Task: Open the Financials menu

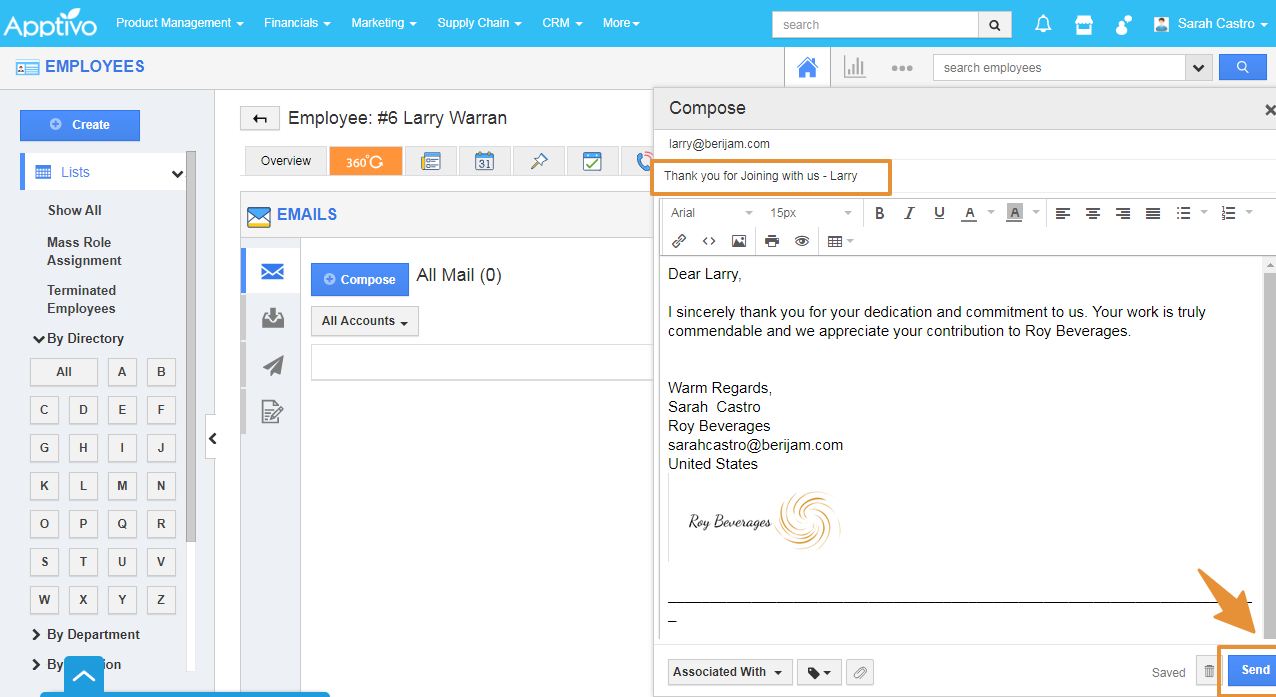Action: [x=297, y=23]
